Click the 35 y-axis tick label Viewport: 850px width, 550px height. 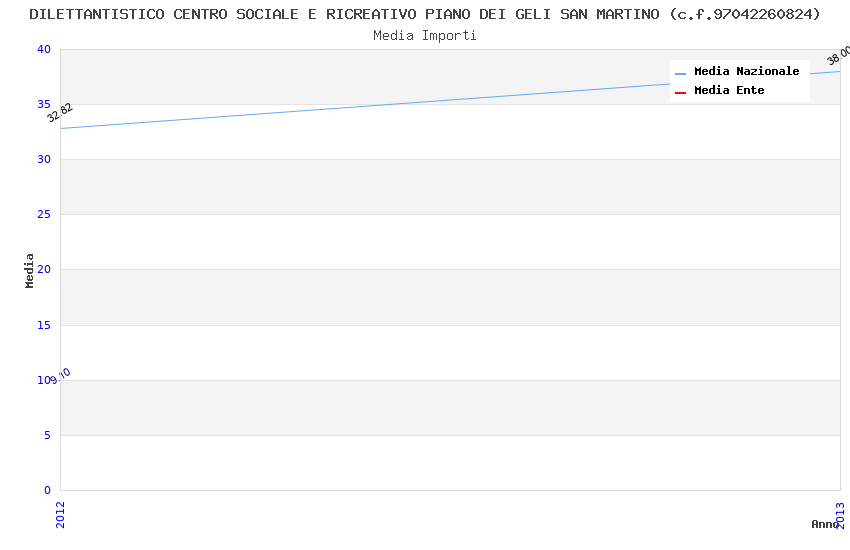(43, 105)
